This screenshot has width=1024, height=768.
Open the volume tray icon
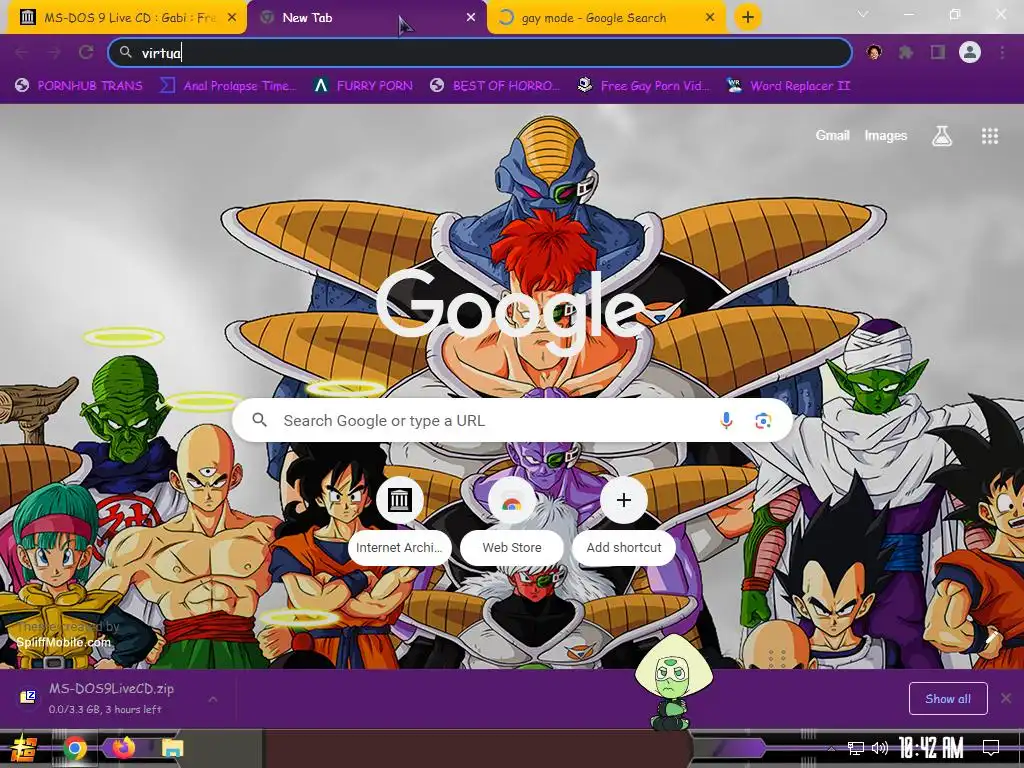coord(880,748)
